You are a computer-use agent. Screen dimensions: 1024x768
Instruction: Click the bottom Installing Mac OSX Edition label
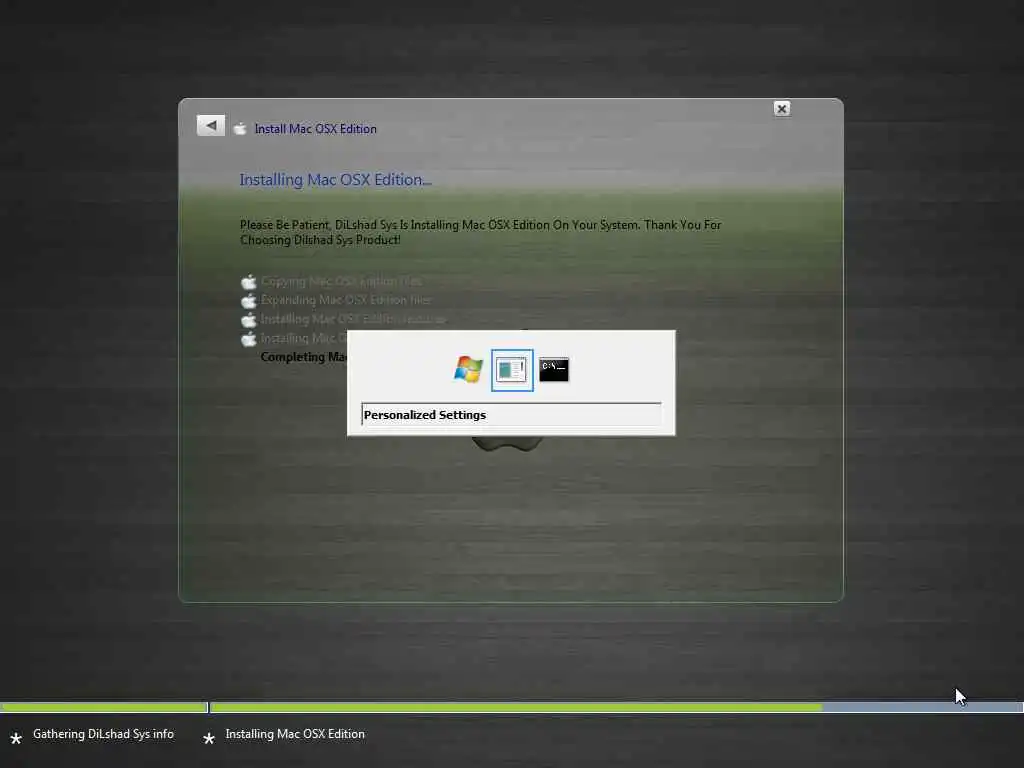pyautogui.click(x=295, y=734)
